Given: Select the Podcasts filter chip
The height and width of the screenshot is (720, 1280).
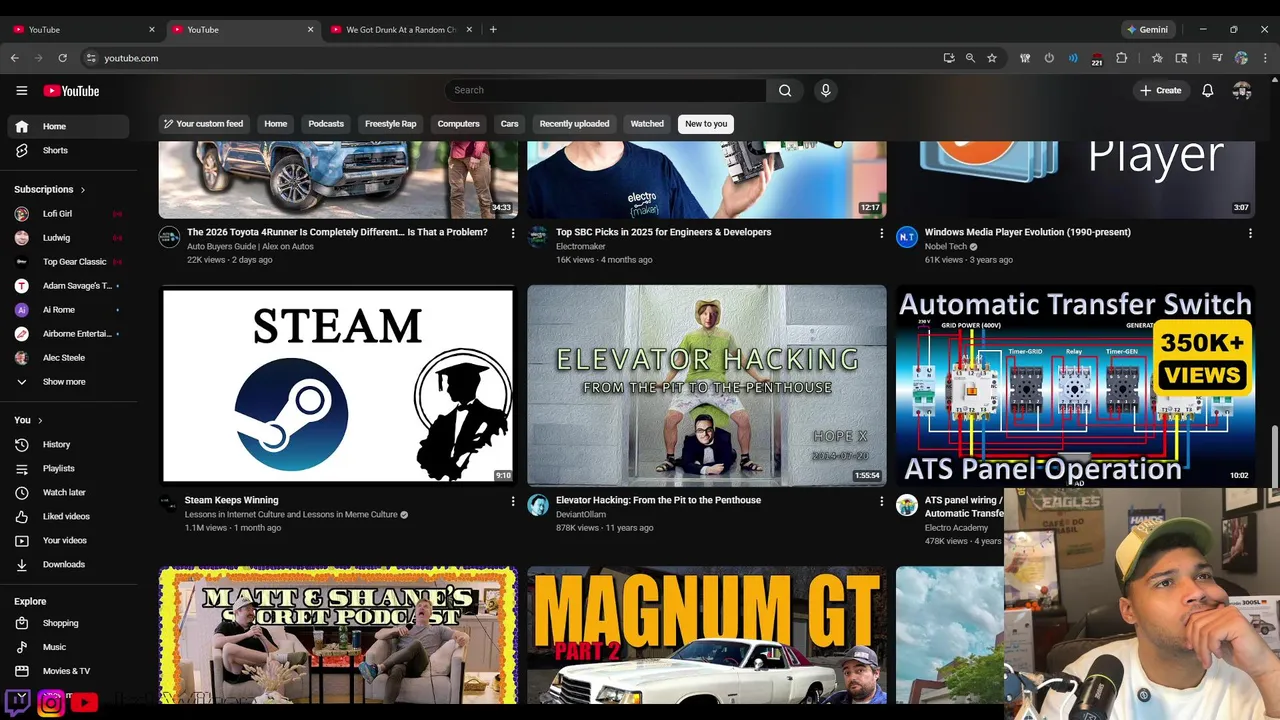Looking at the screenshot, I should tap(326, 124).
